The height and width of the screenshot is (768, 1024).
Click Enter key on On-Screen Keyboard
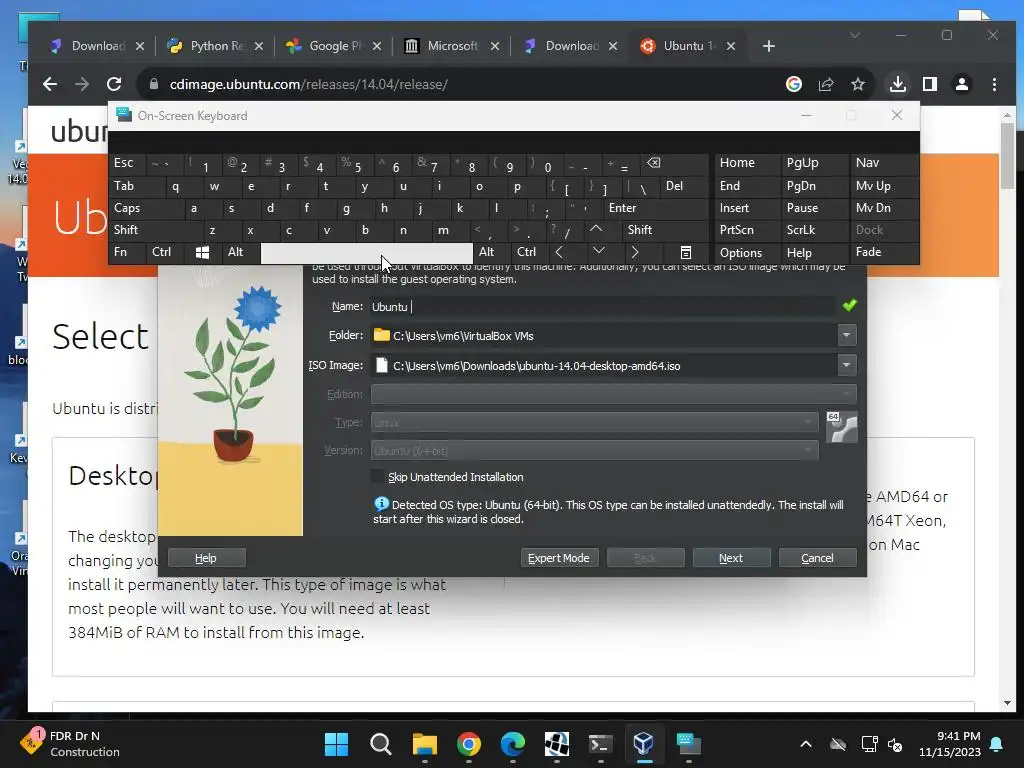coord(656,208)
